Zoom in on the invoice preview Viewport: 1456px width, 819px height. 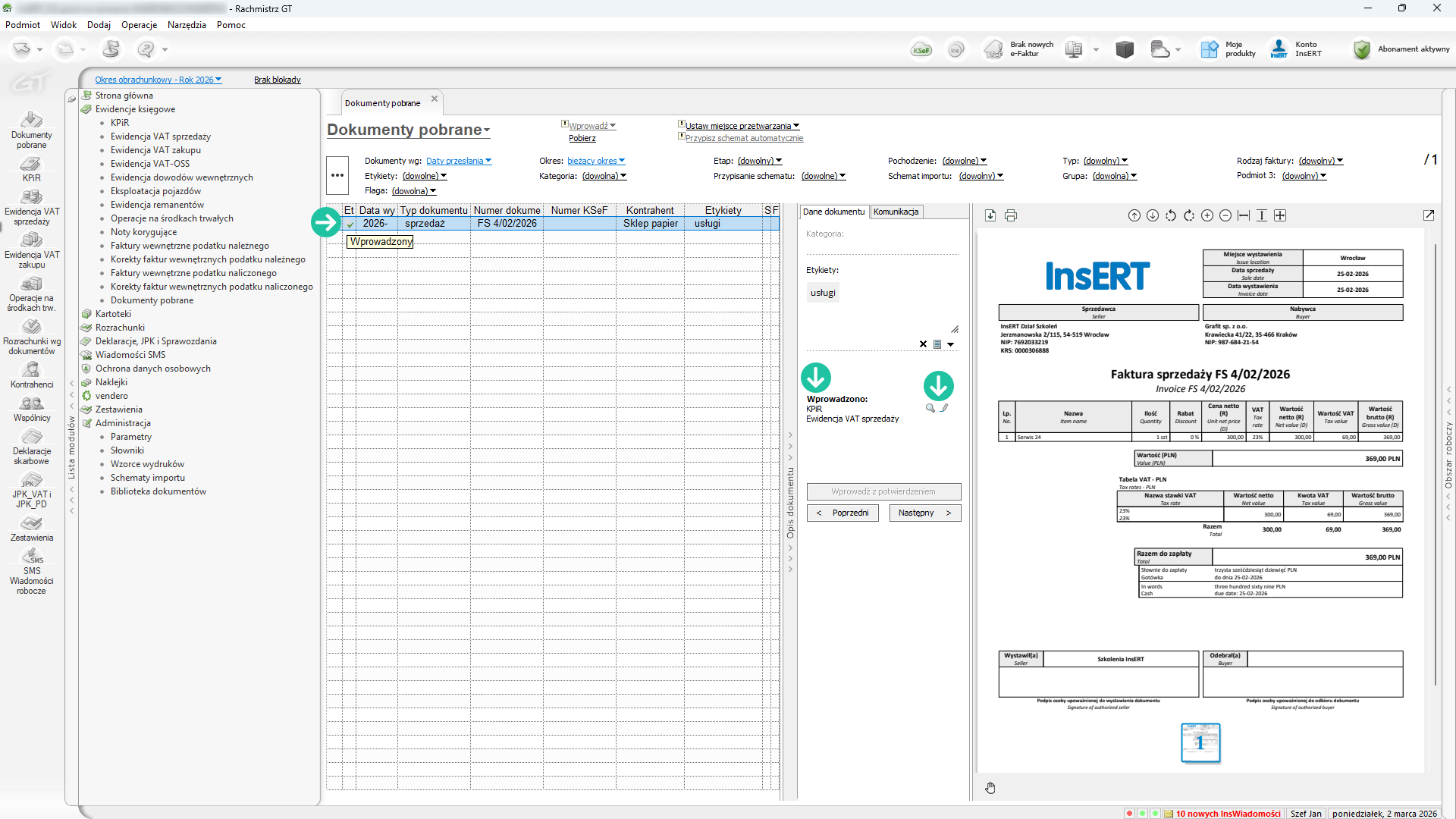[1207, 216]
